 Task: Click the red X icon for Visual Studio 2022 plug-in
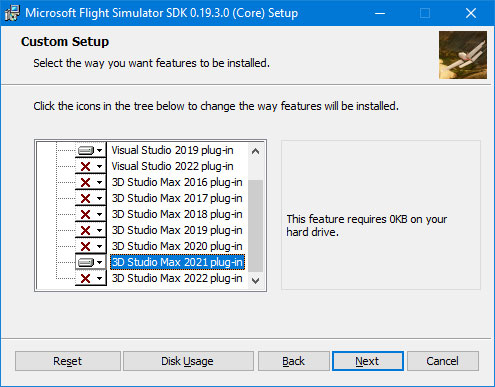(x=86, y=166)
